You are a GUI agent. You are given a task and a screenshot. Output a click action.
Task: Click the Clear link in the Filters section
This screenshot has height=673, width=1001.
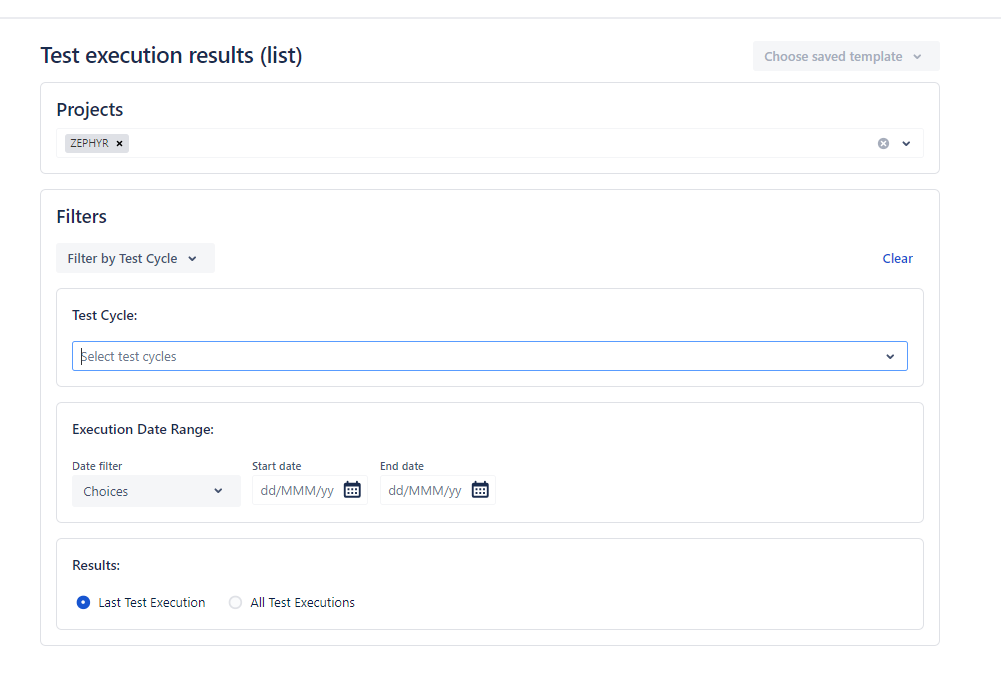point(897,258)
